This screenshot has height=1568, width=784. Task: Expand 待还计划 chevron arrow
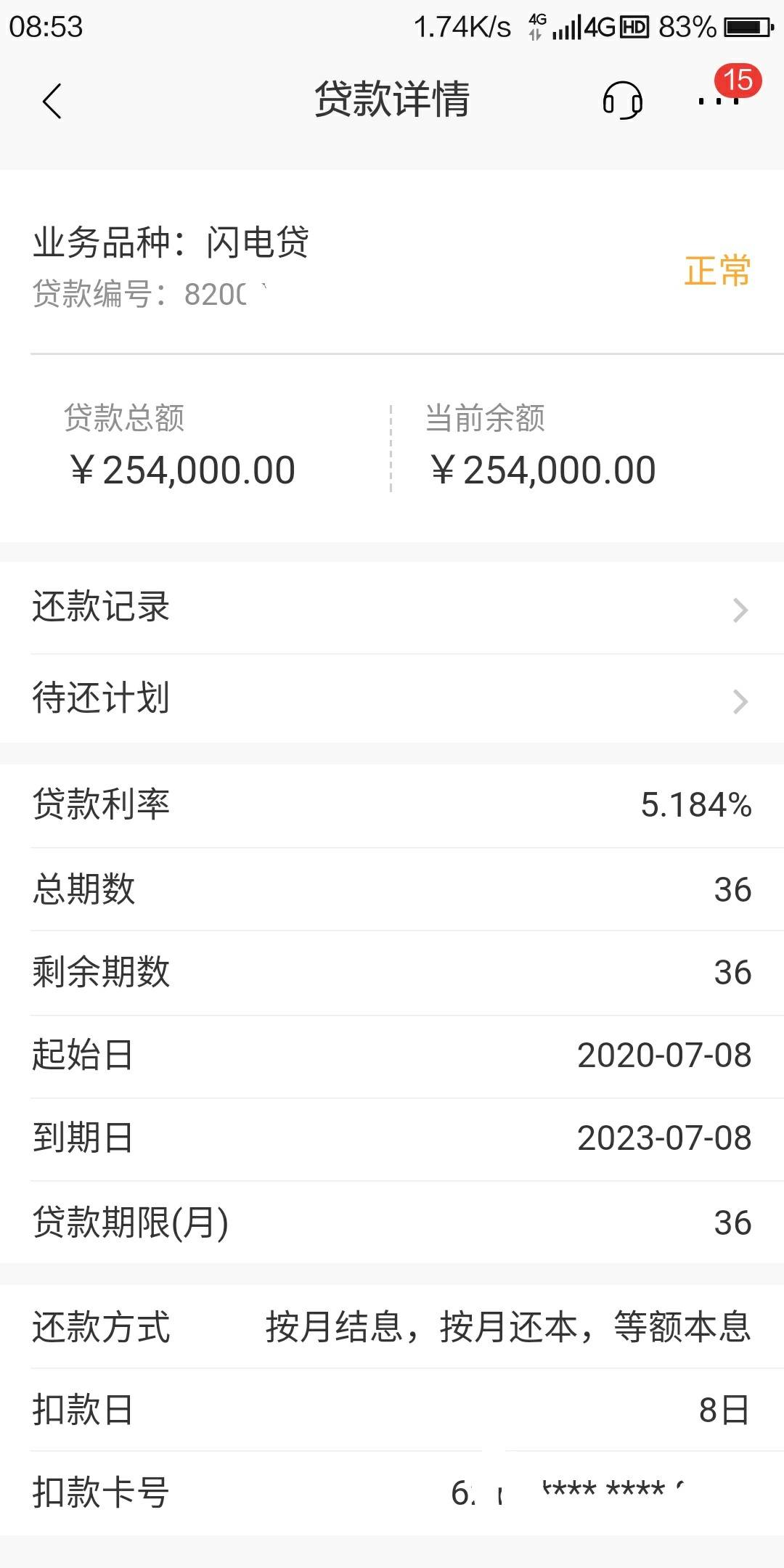pyautogui.click(x=740, y=701)
